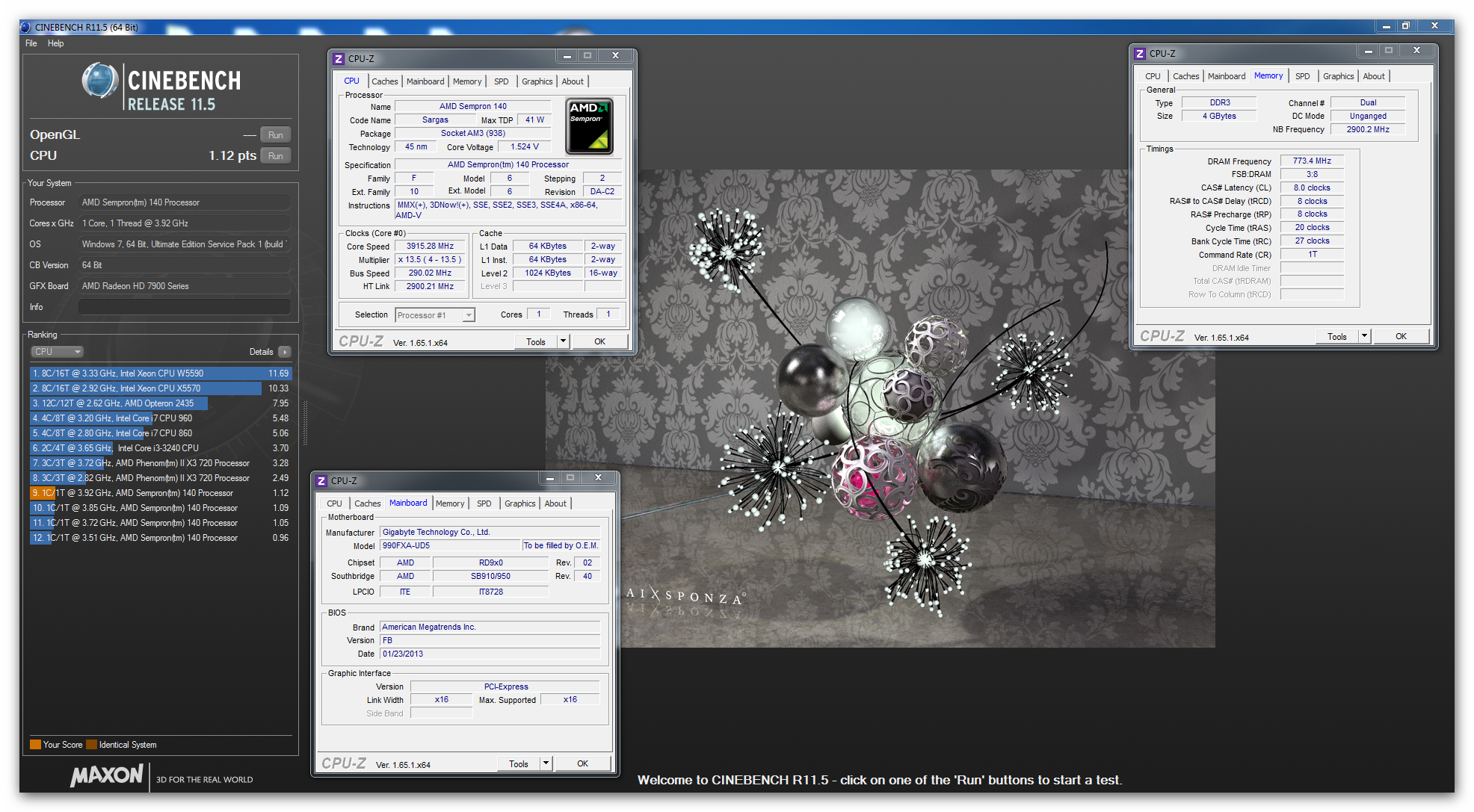Viewport: 1474px width, 812px height.
Task: Minimize the CPU-Z Memory window
Action: [x=1368, y=51]
